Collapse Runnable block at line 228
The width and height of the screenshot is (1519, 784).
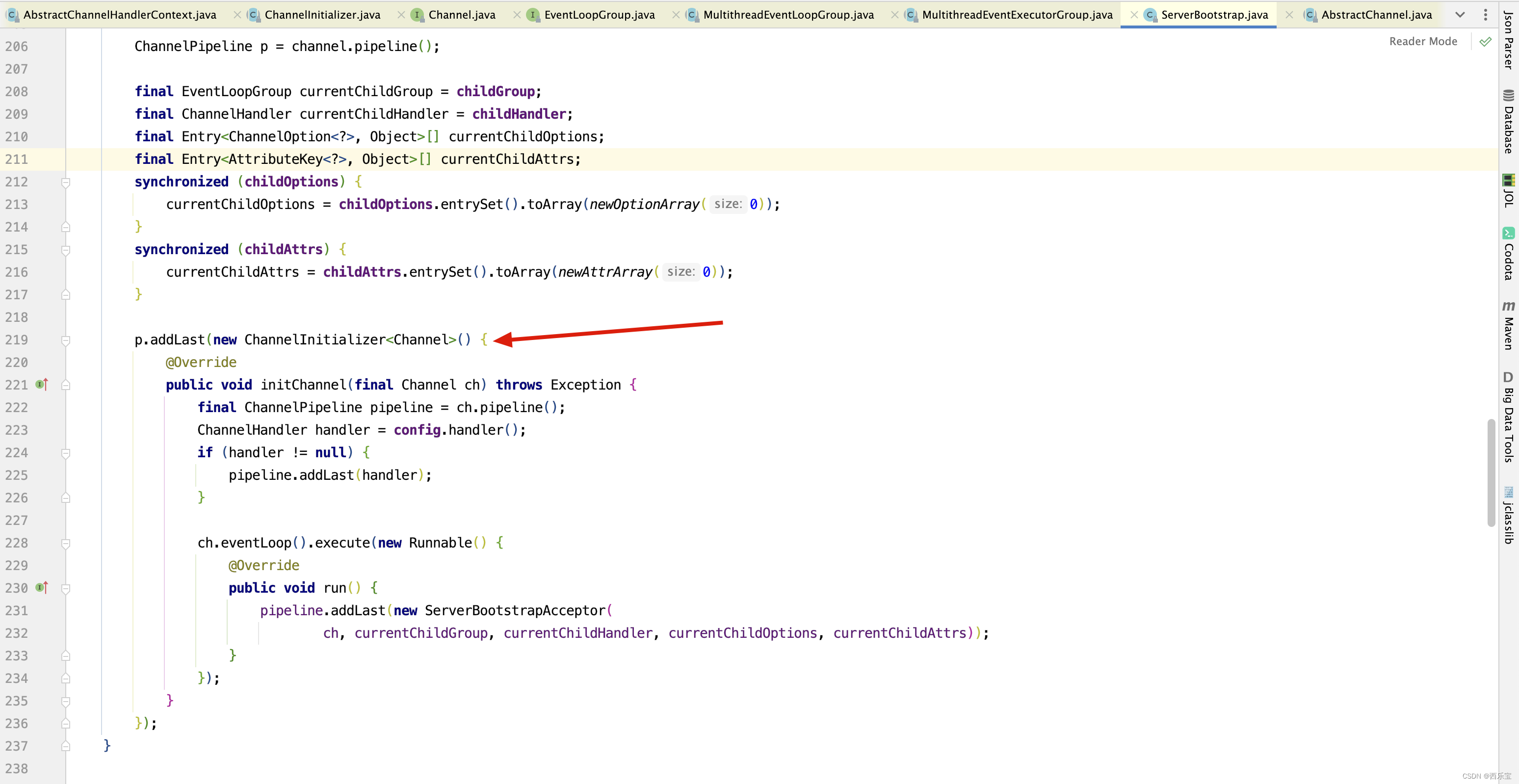66,544
